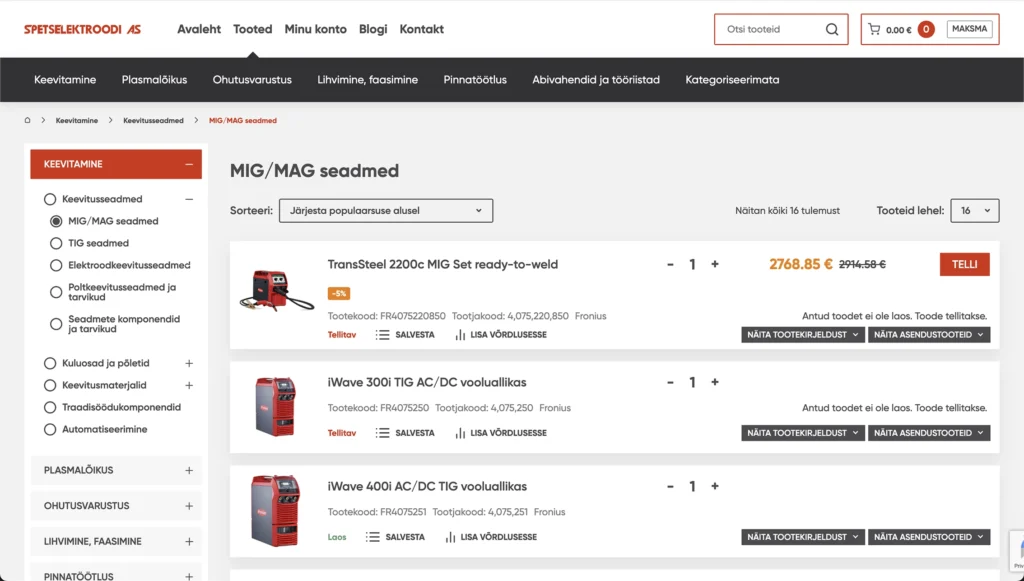Select the TIG seadmed radio option
This screenshot has width=1024, height=581.
point(57,243)
